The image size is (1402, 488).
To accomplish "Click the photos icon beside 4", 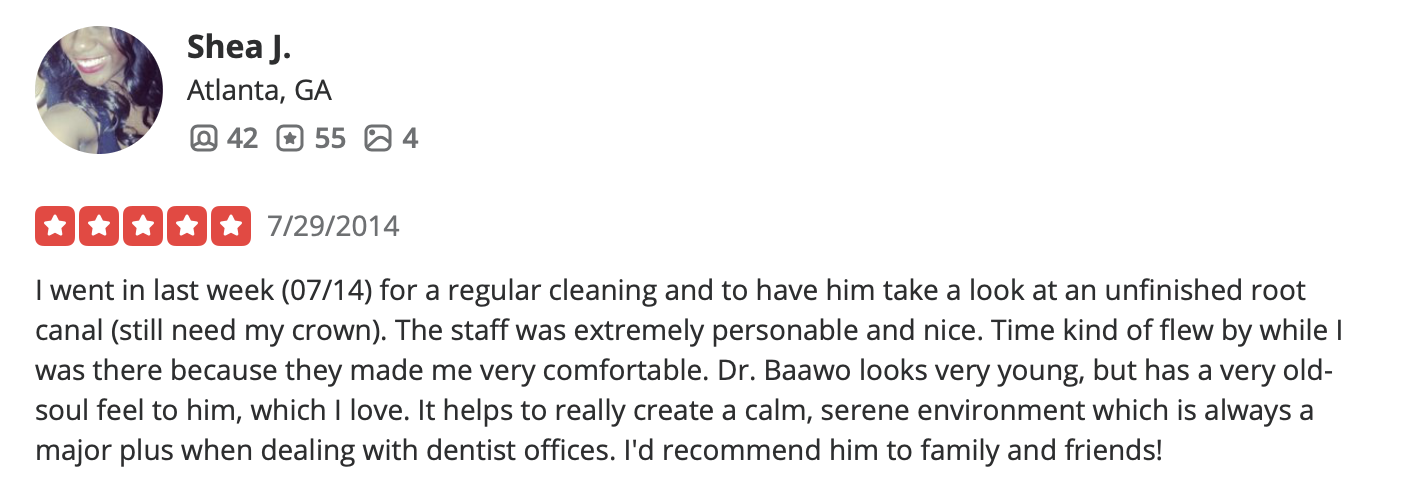I will click(378, 138).
